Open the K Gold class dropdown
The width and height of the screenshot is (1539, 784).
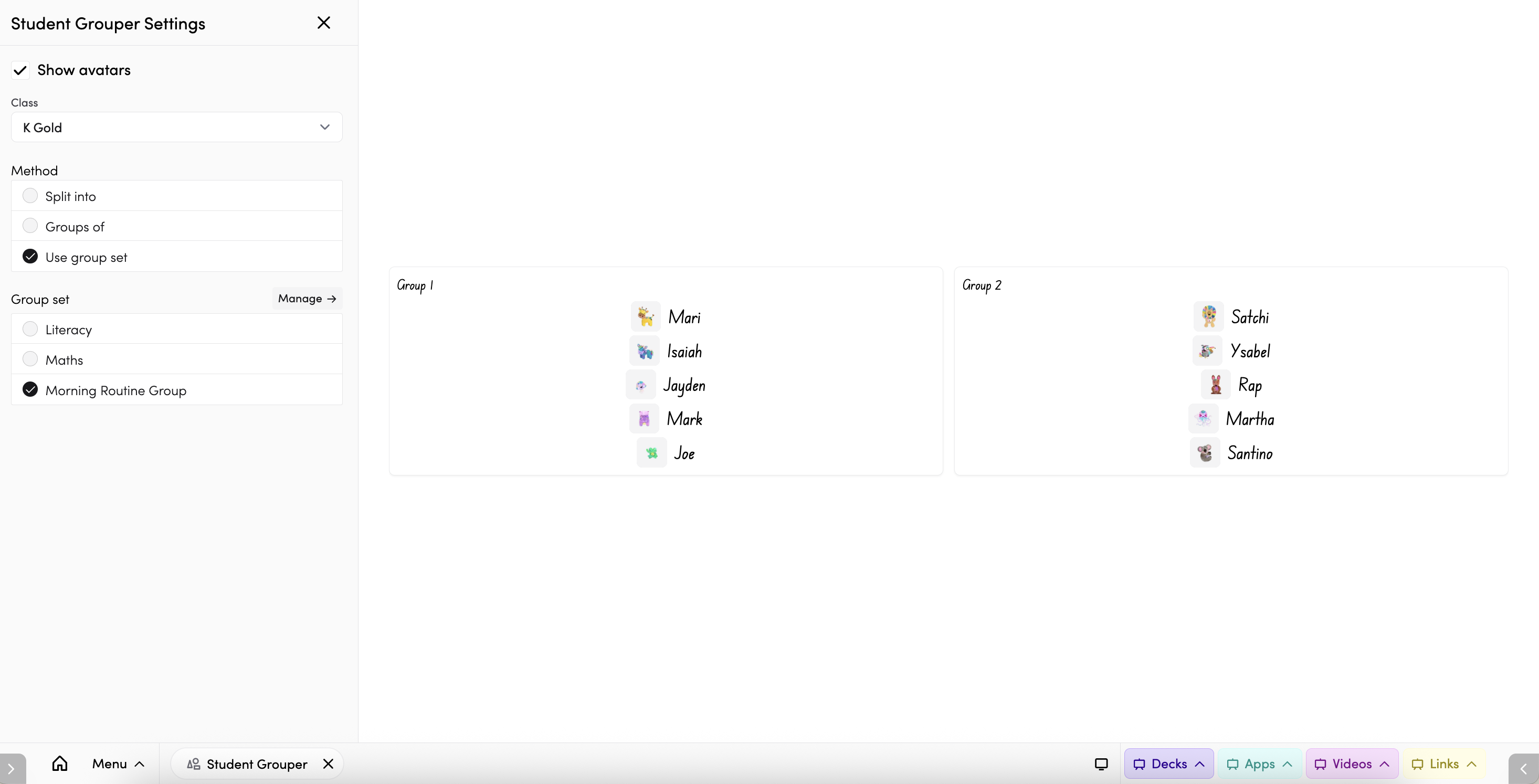[176, 127]
